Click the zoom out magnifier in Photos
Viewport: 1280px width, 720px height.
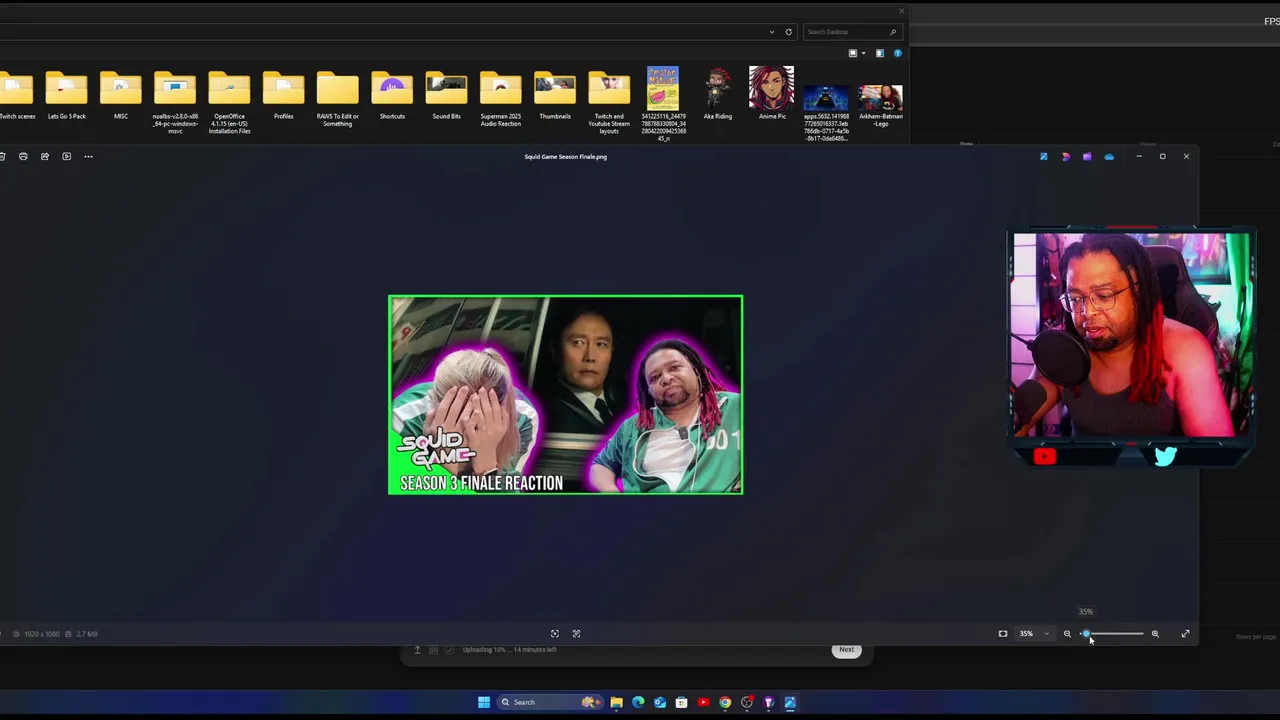point(1067,634)
